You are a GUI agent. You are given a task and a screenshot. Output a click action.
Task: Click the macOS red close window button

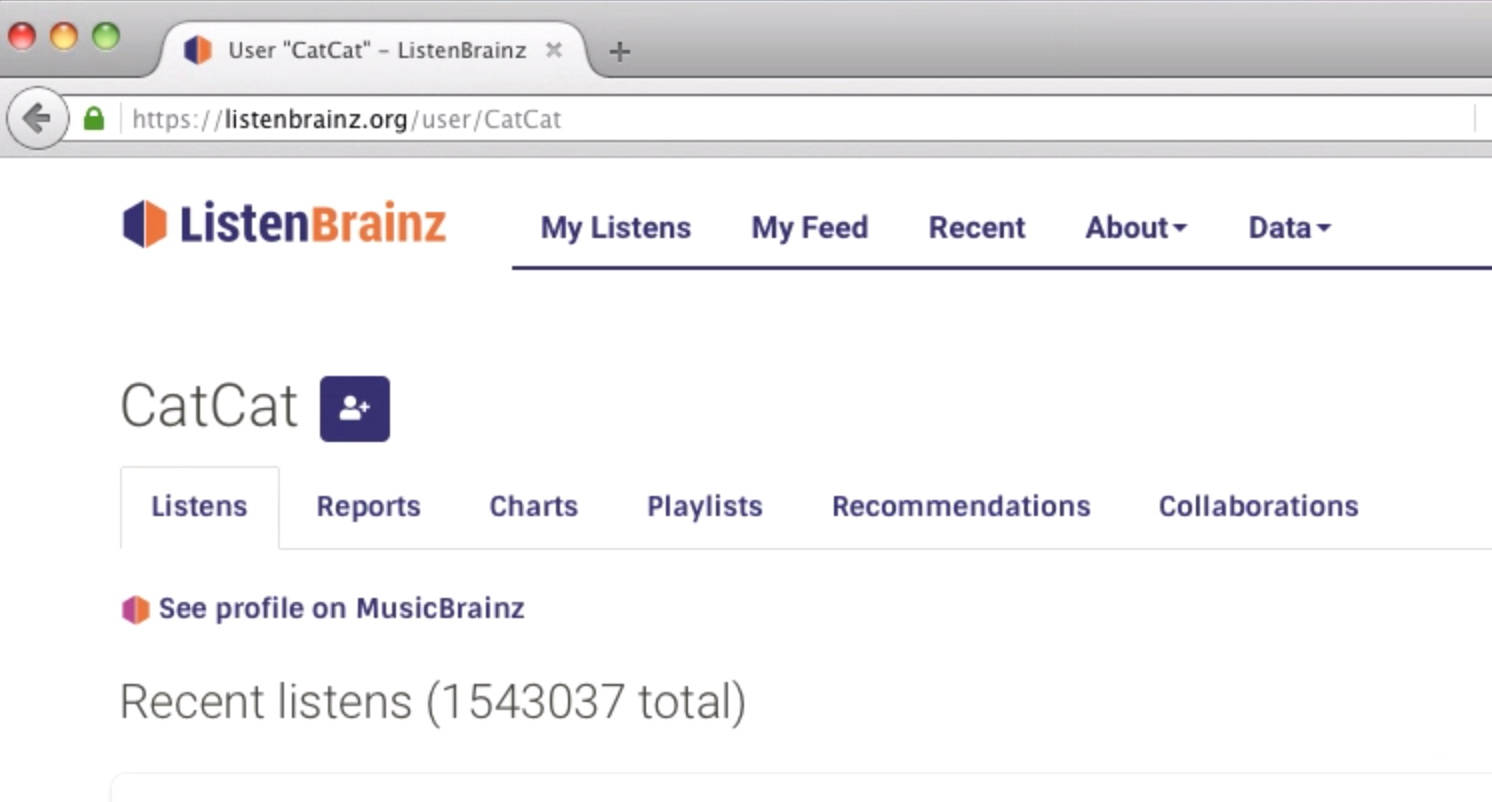(22, 37)
